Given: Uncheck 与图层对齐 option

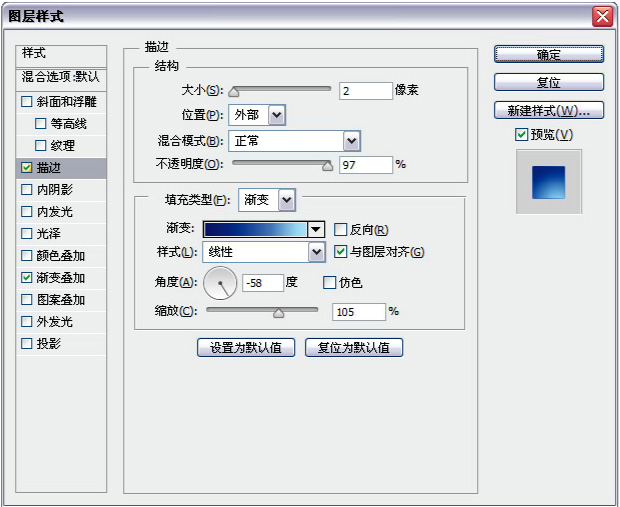Looking at the screenshot, I should [x=341, y=252].
